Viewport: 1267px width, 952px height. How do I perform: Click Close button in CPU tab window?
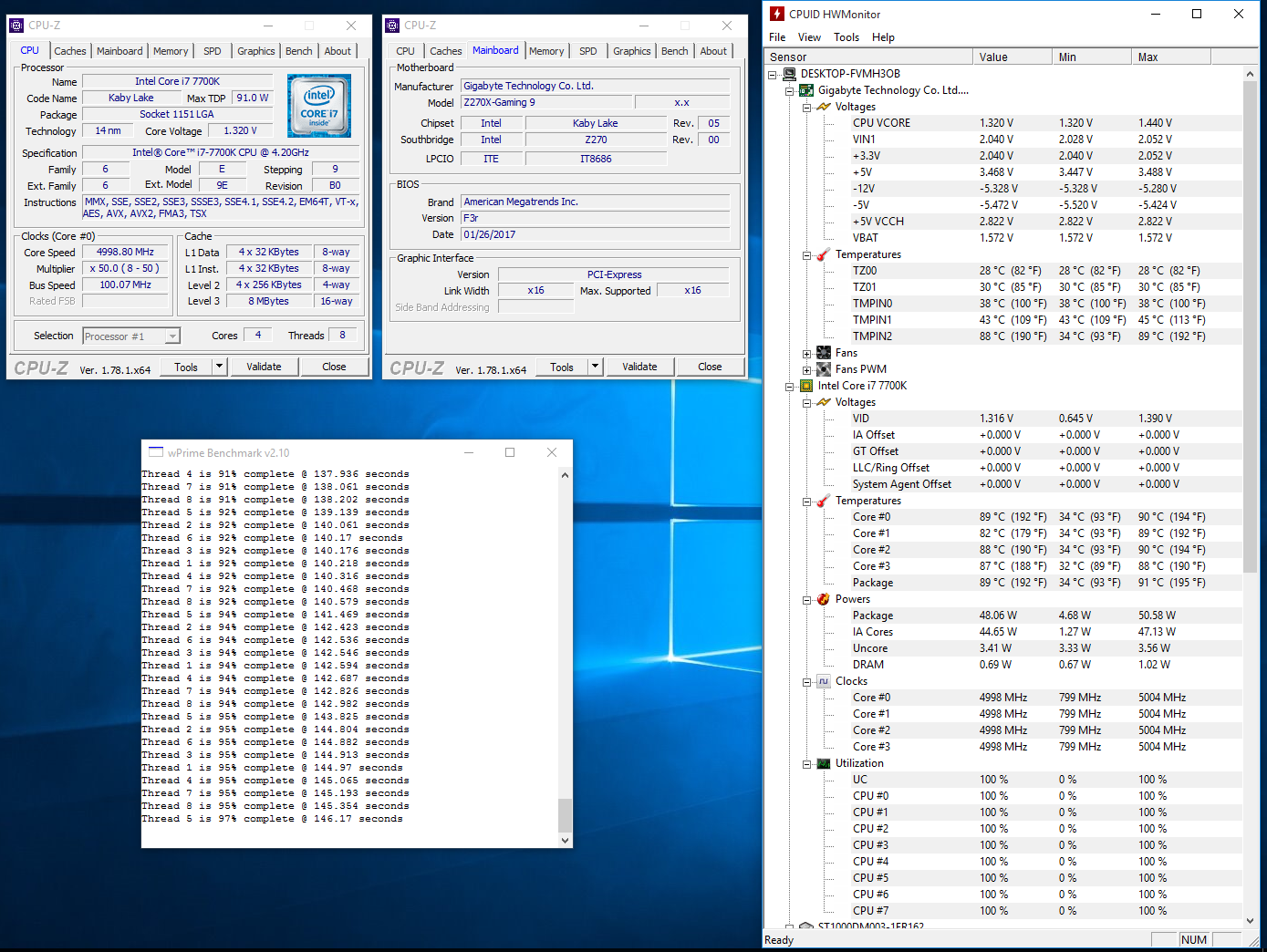tap(334, 367)
